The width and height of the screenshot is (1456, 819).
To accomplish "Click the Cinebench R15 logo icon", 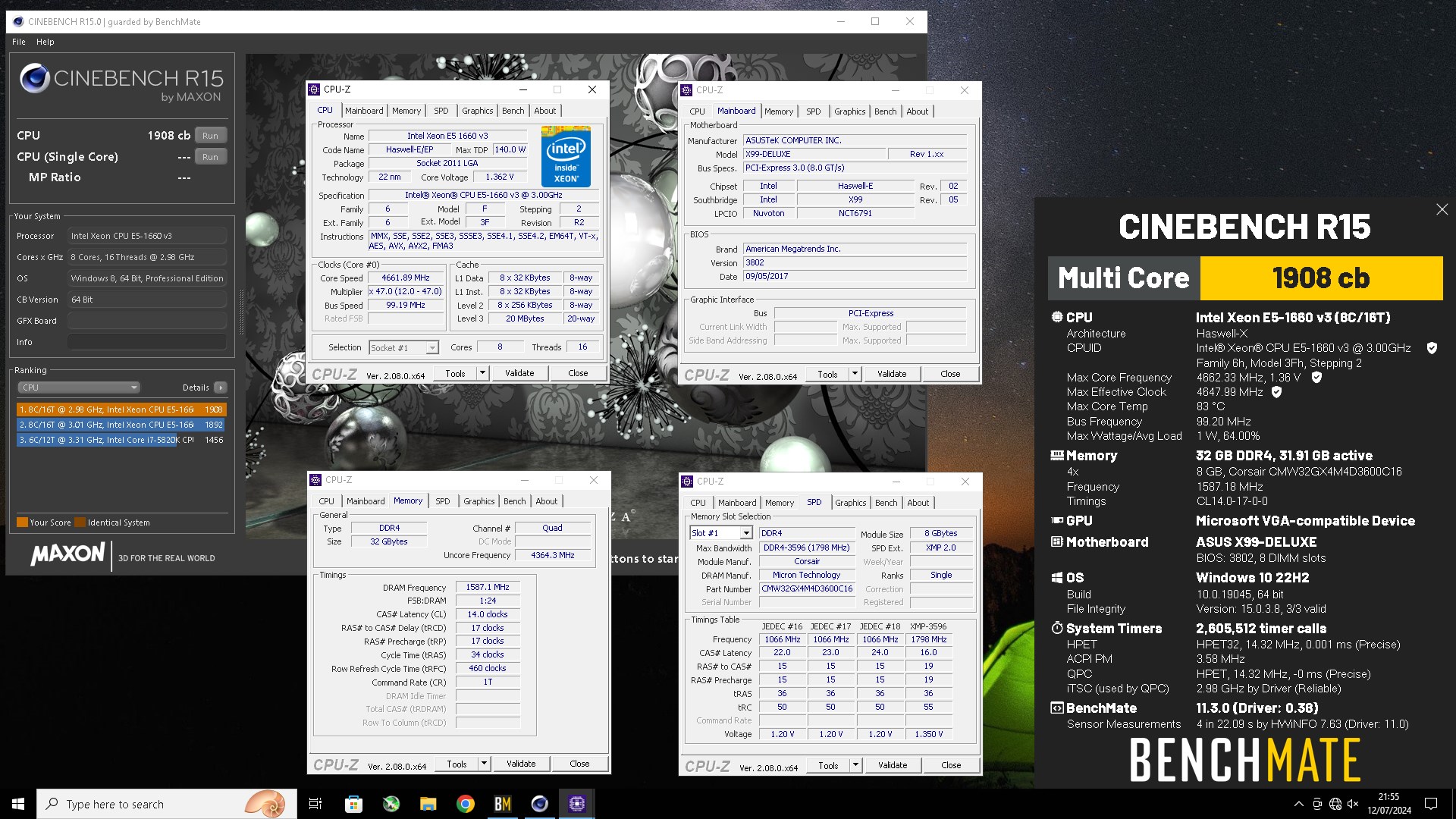I will point(35,79).
